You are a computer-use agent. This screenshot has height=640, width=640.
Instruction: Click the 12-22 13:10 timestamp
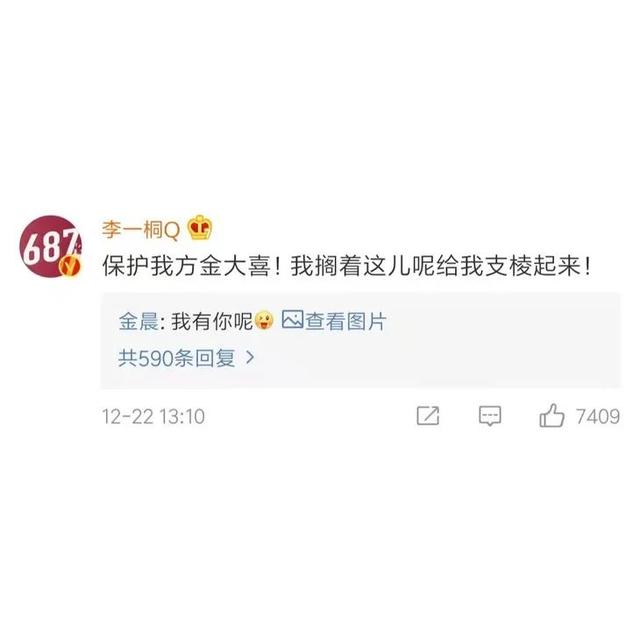153,417
